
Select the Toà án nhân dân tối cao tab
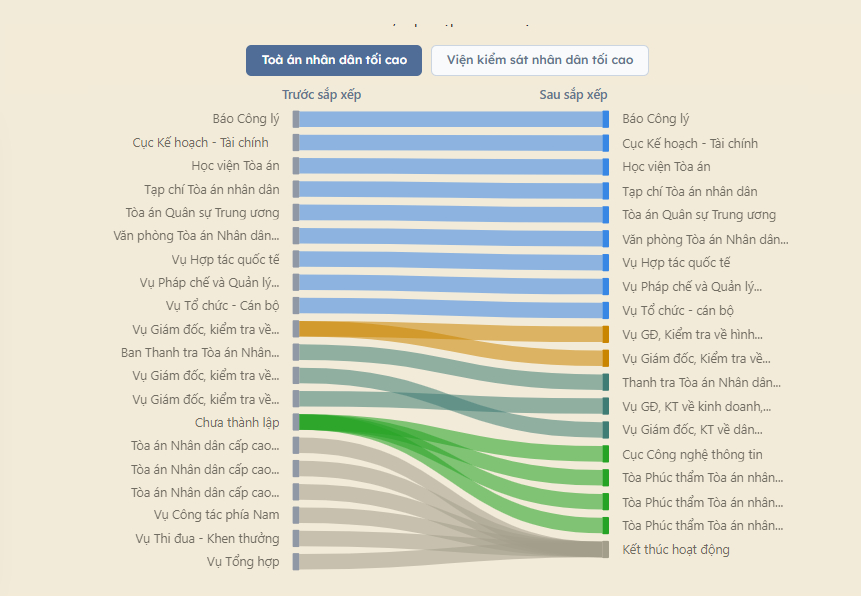[334, 60]
